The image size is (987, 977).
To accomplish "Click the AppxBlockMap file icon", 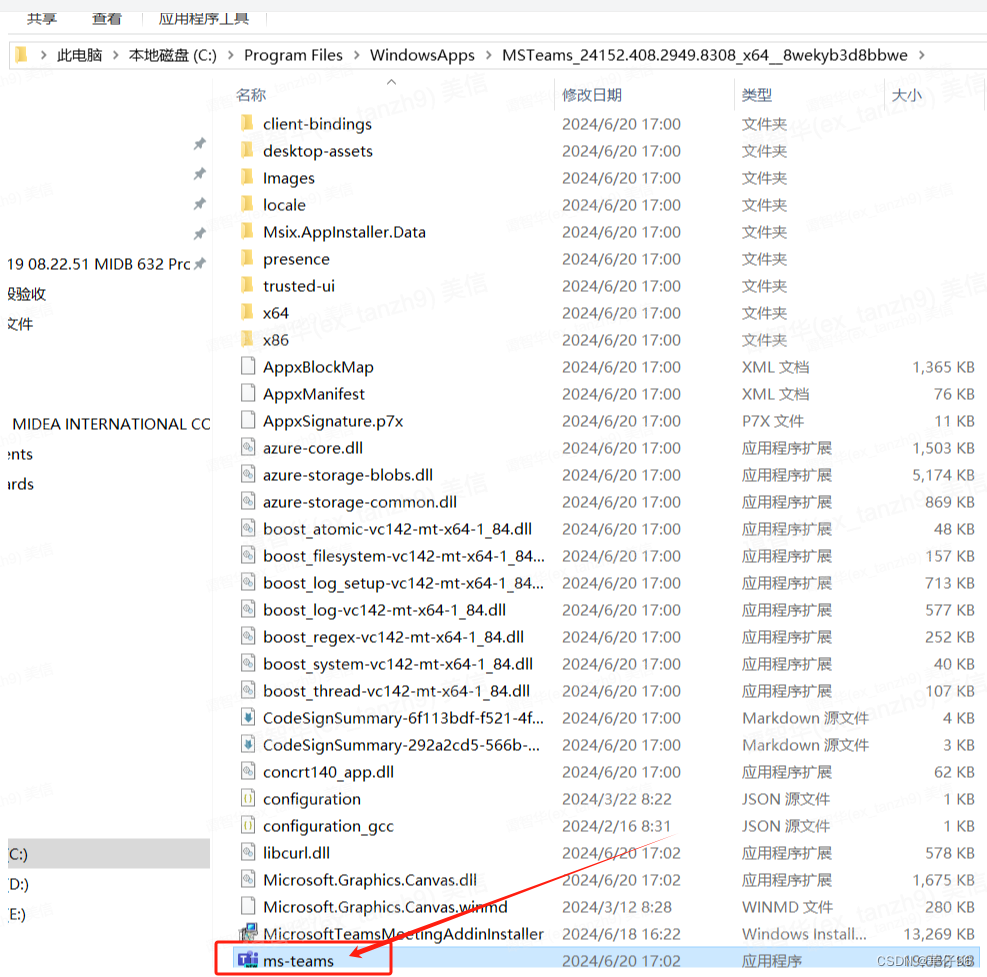I will coord(248,366).
